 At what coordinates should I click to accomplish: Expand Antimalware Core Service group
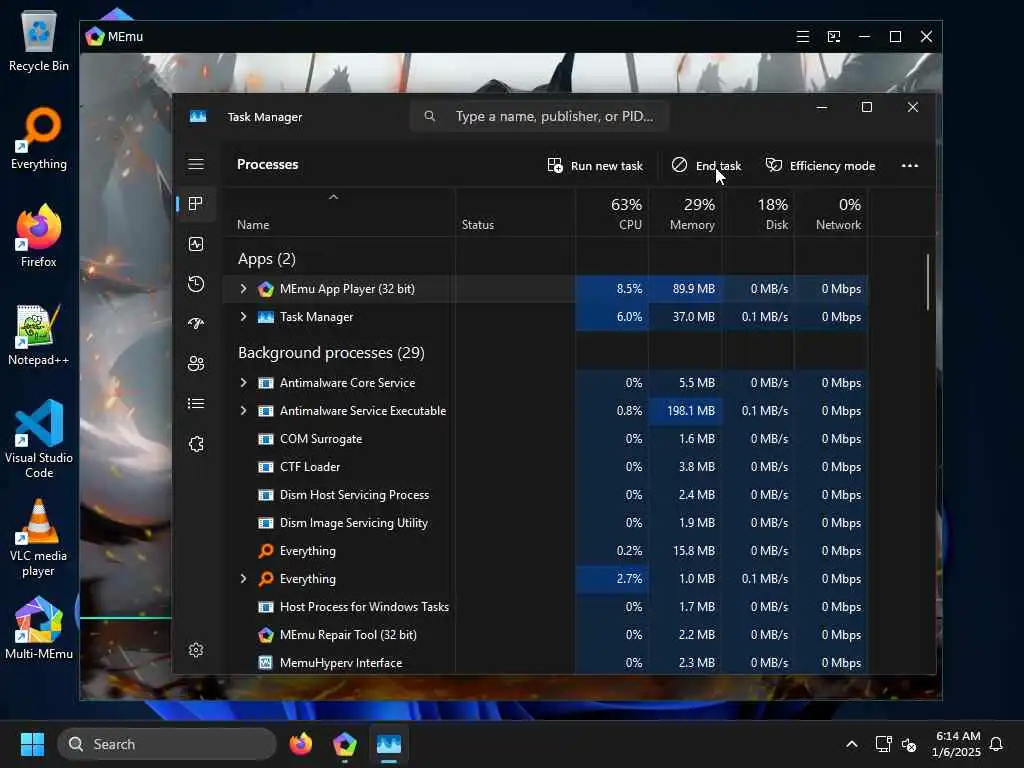(243, 383)
